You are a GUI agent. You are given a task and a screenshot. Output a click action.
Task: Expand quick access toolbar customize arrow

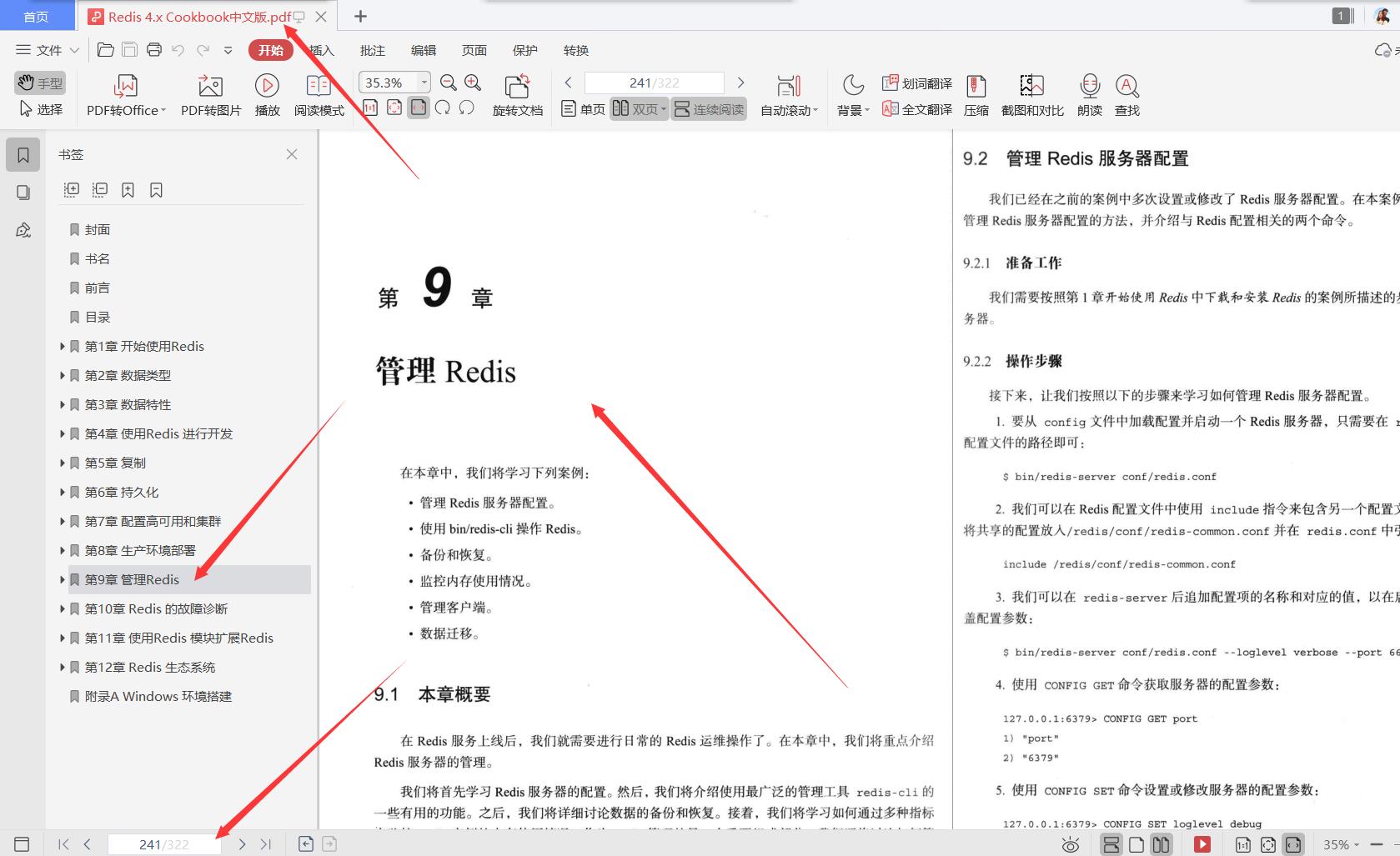point(228,50)
